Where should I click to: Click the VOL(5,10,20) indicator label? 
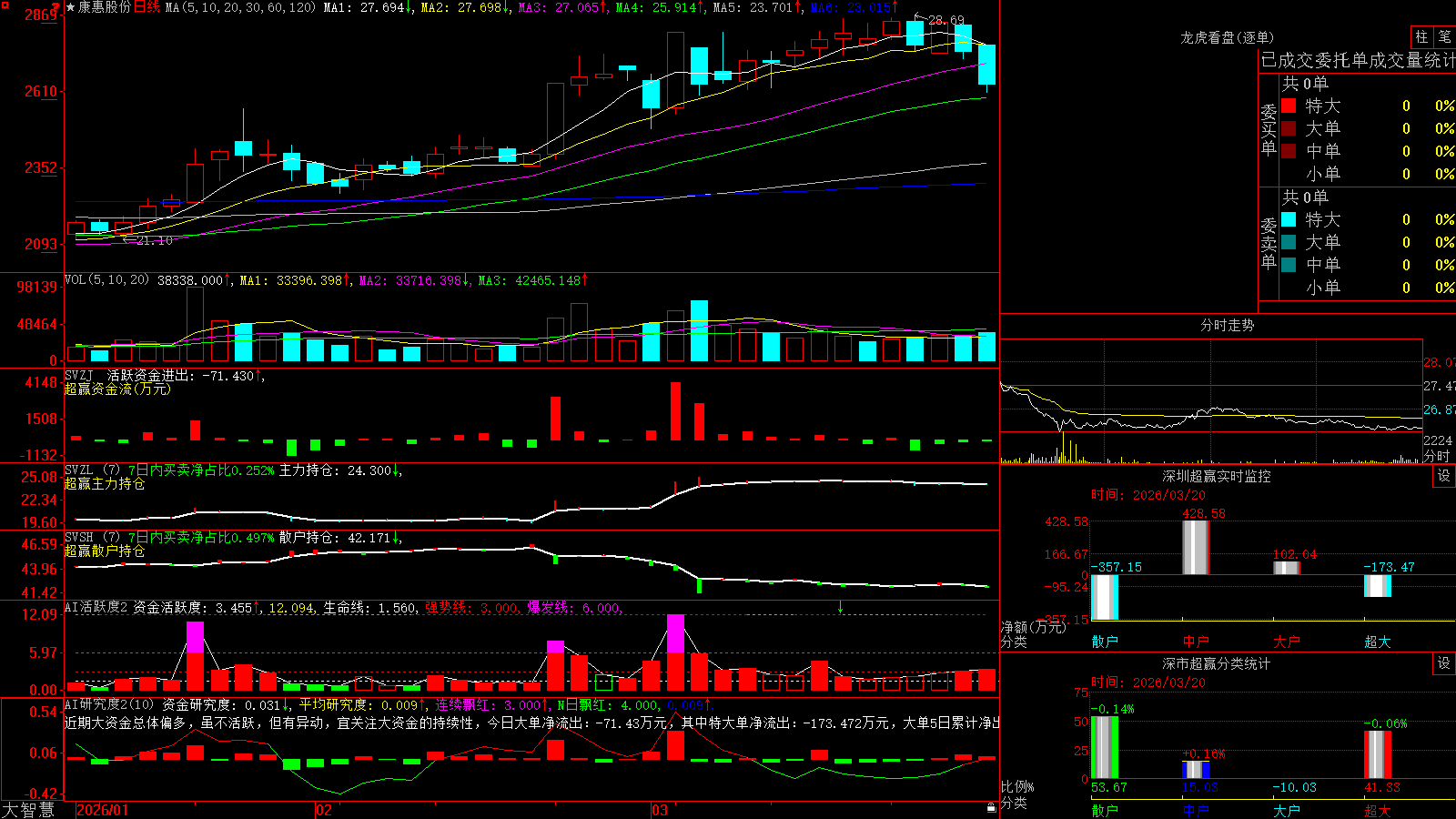point(106,279)
